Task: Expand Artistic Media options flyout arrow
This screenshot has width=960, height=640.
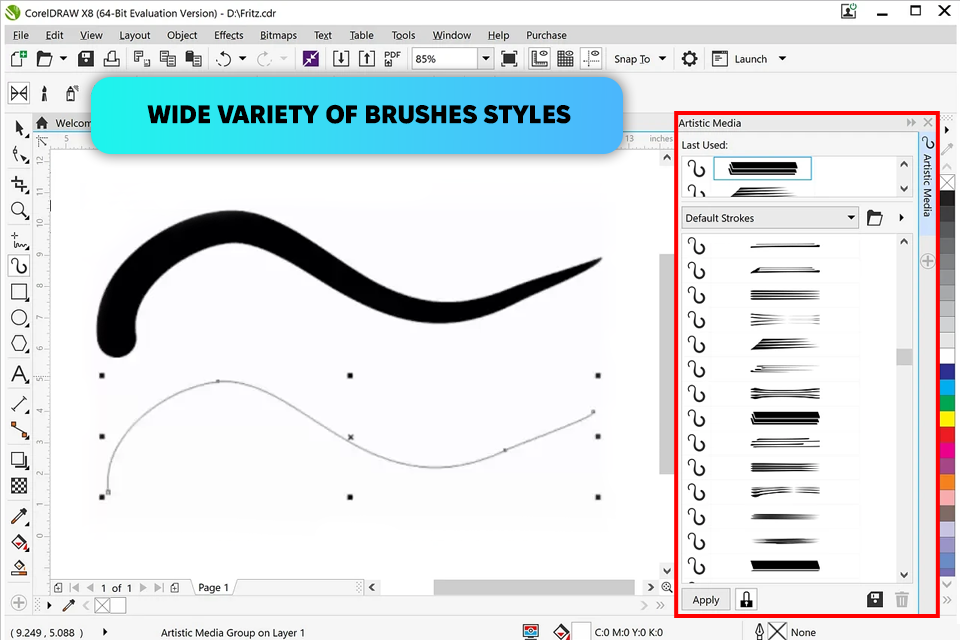Action: pyautogui.click(x=901, y=218)
